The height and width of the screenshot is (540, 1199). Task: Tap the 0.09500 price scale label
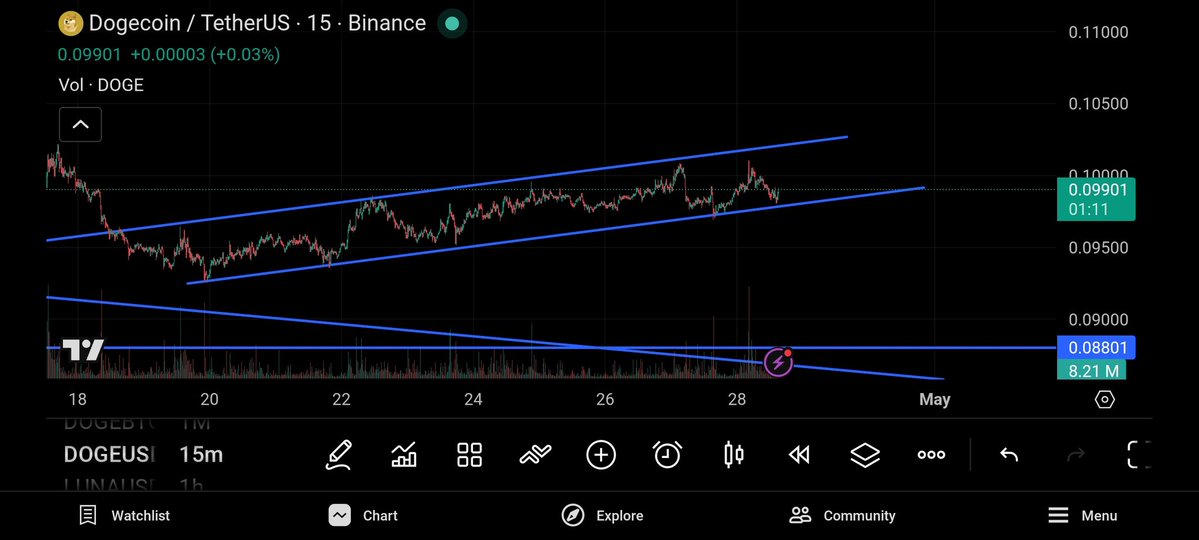(x=1098, y=248)
